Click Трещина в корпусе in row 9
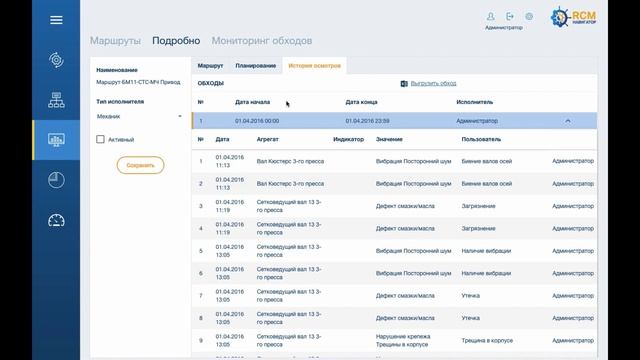 (487, 340)
